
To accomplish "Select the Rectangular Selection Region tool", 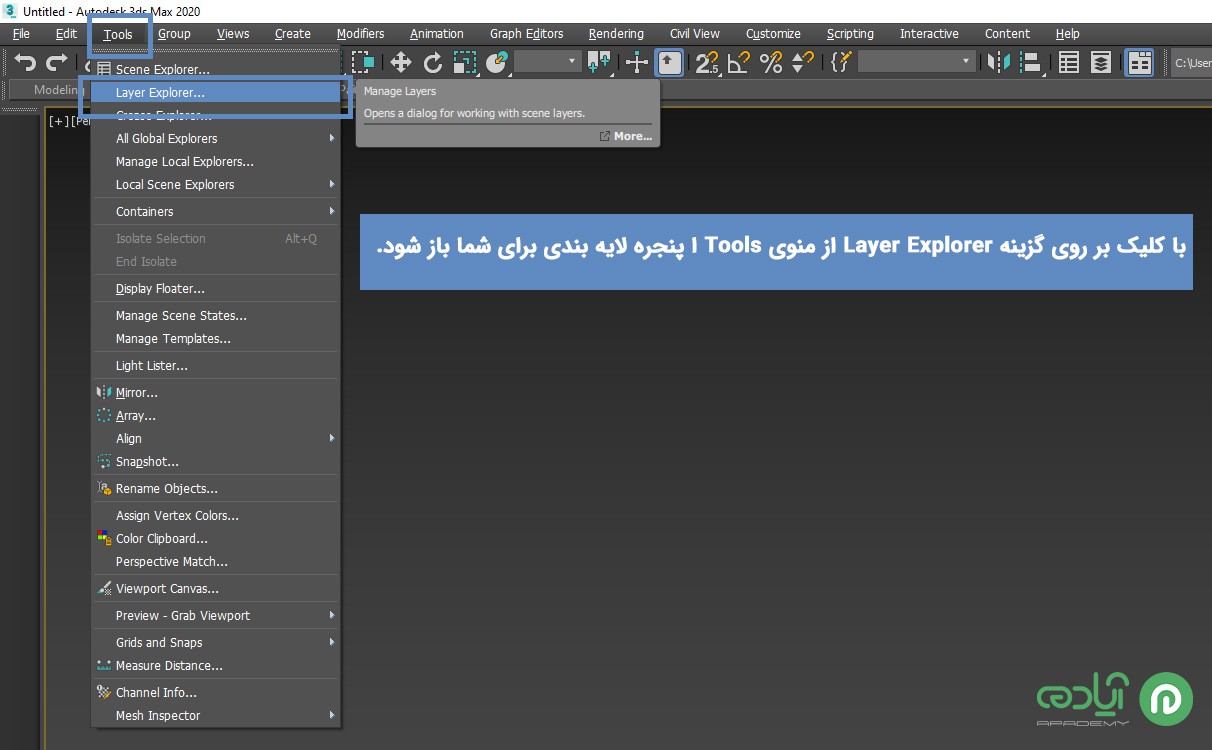I will click(x=363, y=63).
